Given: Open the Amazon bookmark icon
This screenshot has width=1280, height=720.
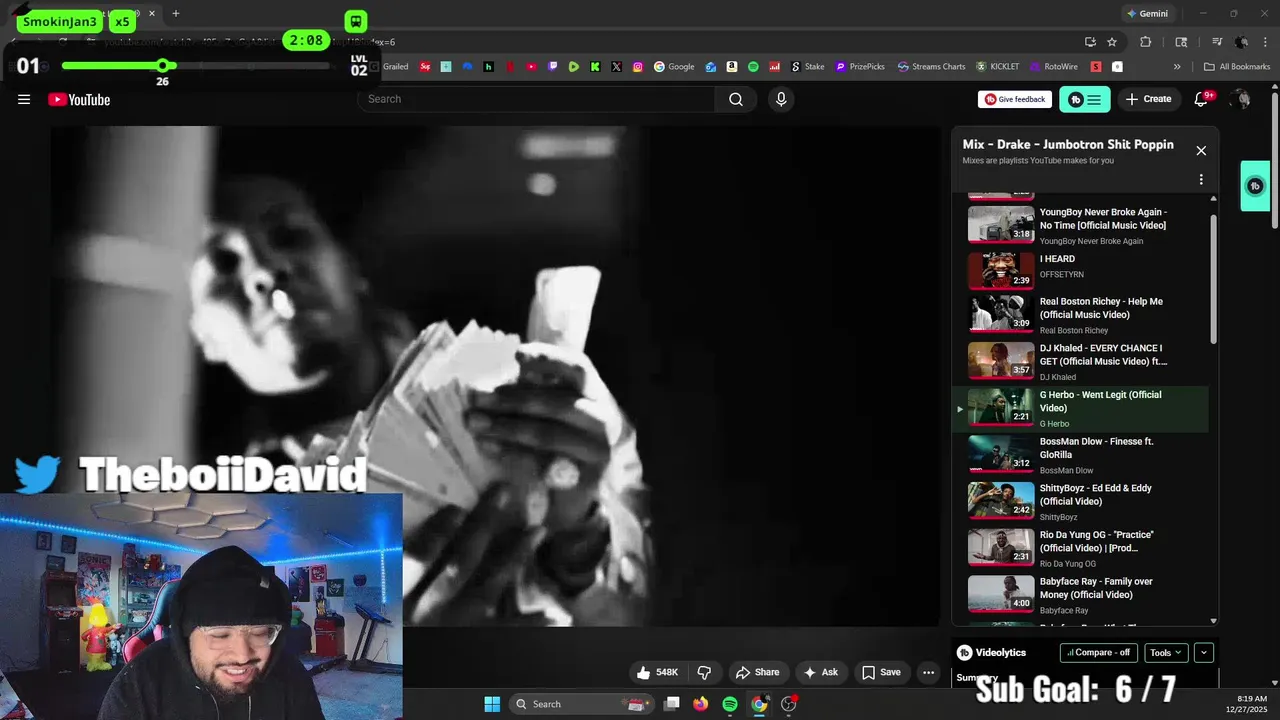Looking at the screenshot, I should [x=732, y=67].
